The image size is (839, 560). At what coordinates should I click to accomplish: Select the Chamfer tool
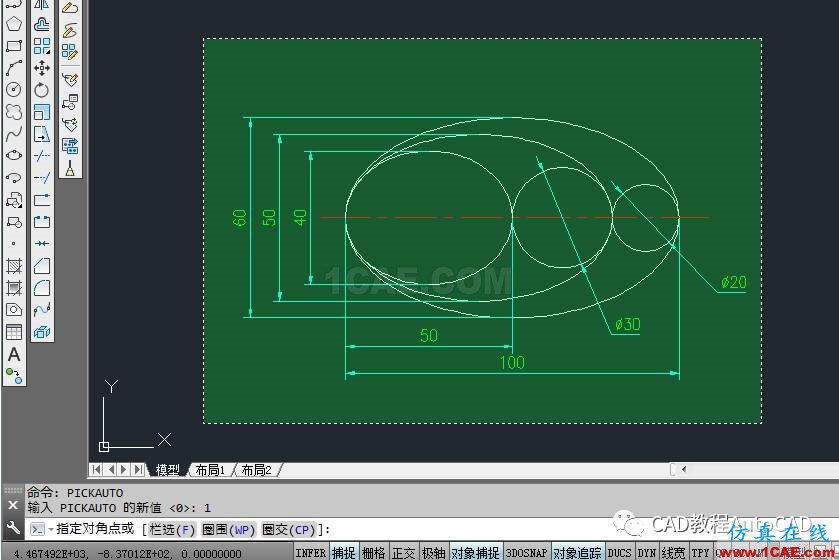click(x=42, y=266)
